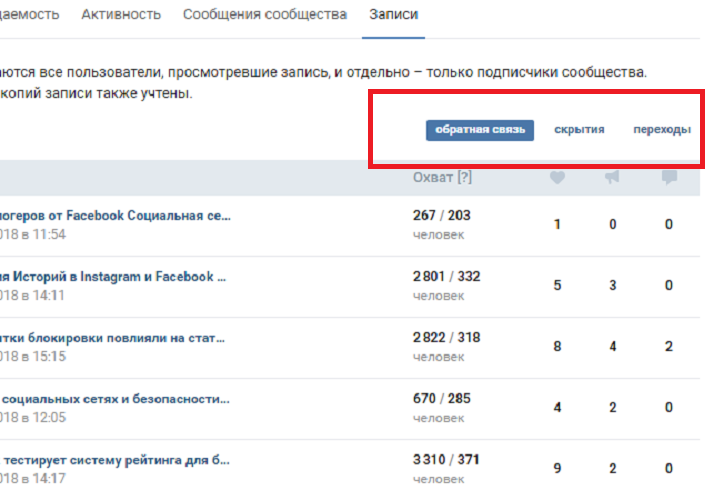Click the post date ending 12:05
Image resolution: width=713 pixels, height=500 pixels.
point(32,417)
